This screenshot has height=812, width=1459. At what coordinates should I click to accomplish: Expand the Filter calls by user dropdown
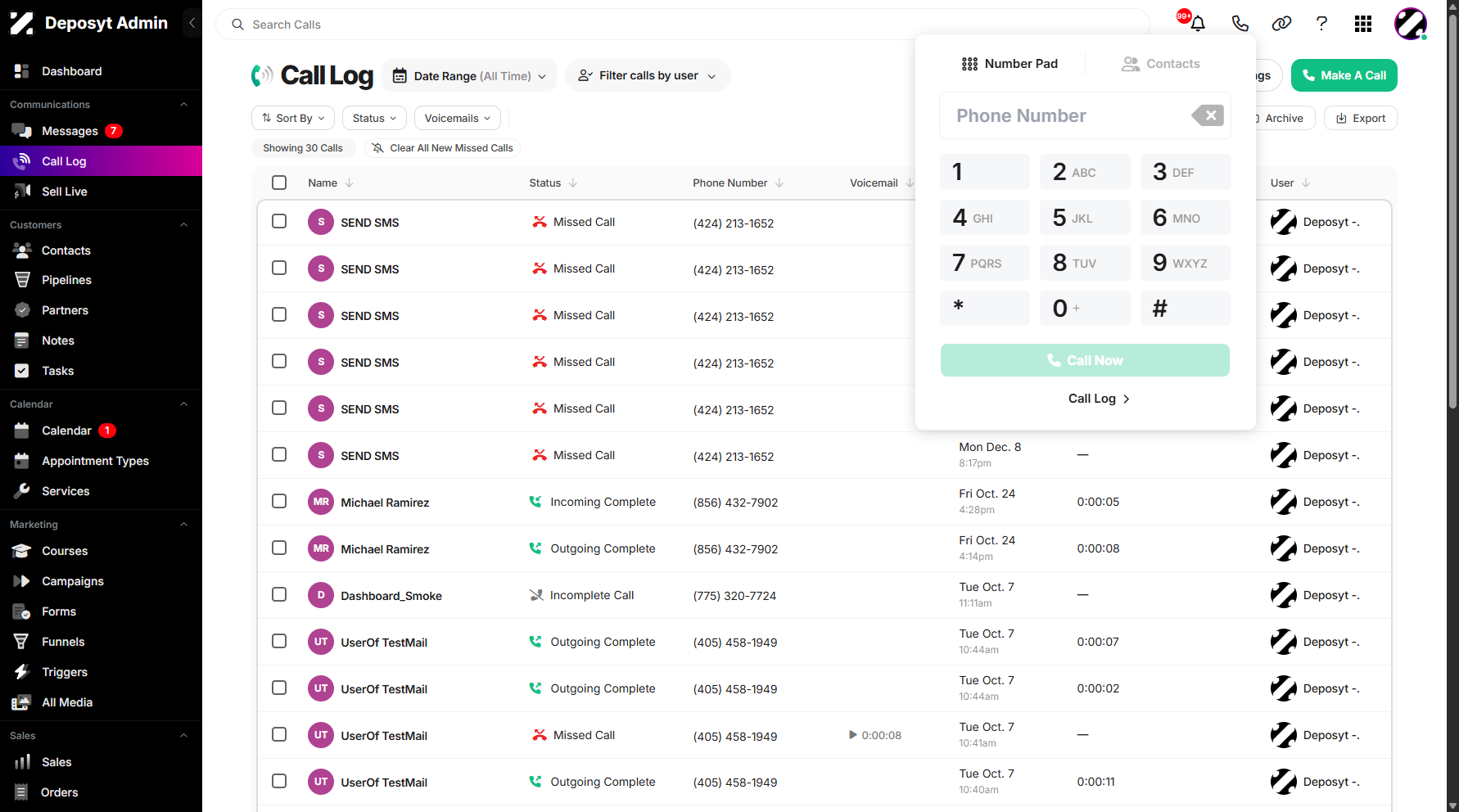tap(648, 75)
